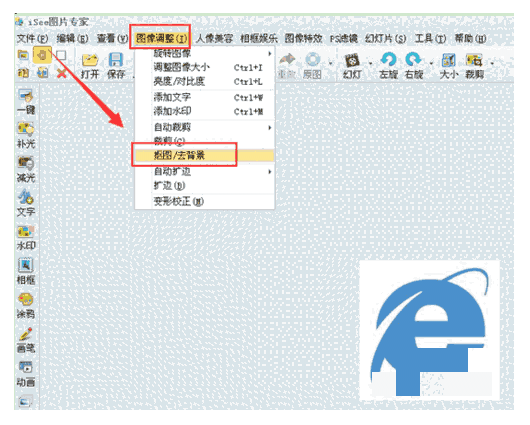Select 抠图/去背景 menu entry
The height and width of the screenshot is (425, 530).
tap(205, 155)
